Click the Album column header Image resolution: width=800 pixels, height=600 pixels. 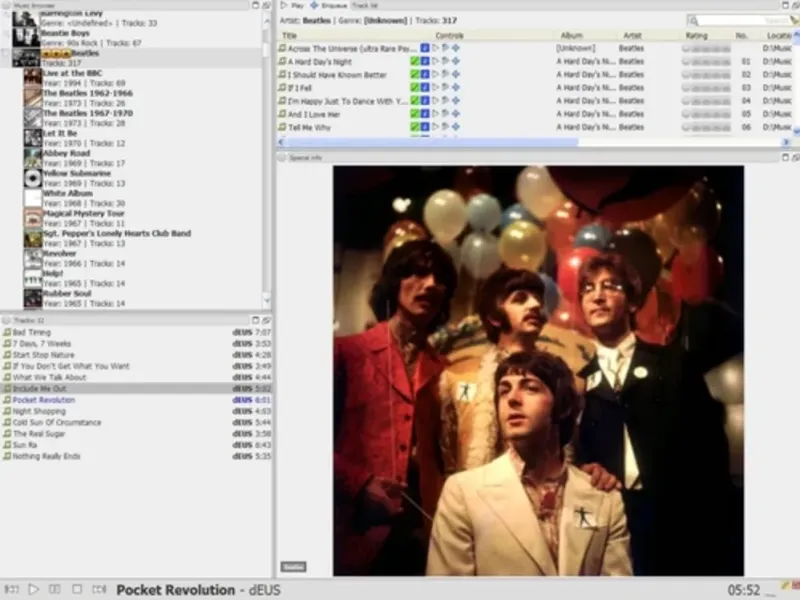click(571, 35)
